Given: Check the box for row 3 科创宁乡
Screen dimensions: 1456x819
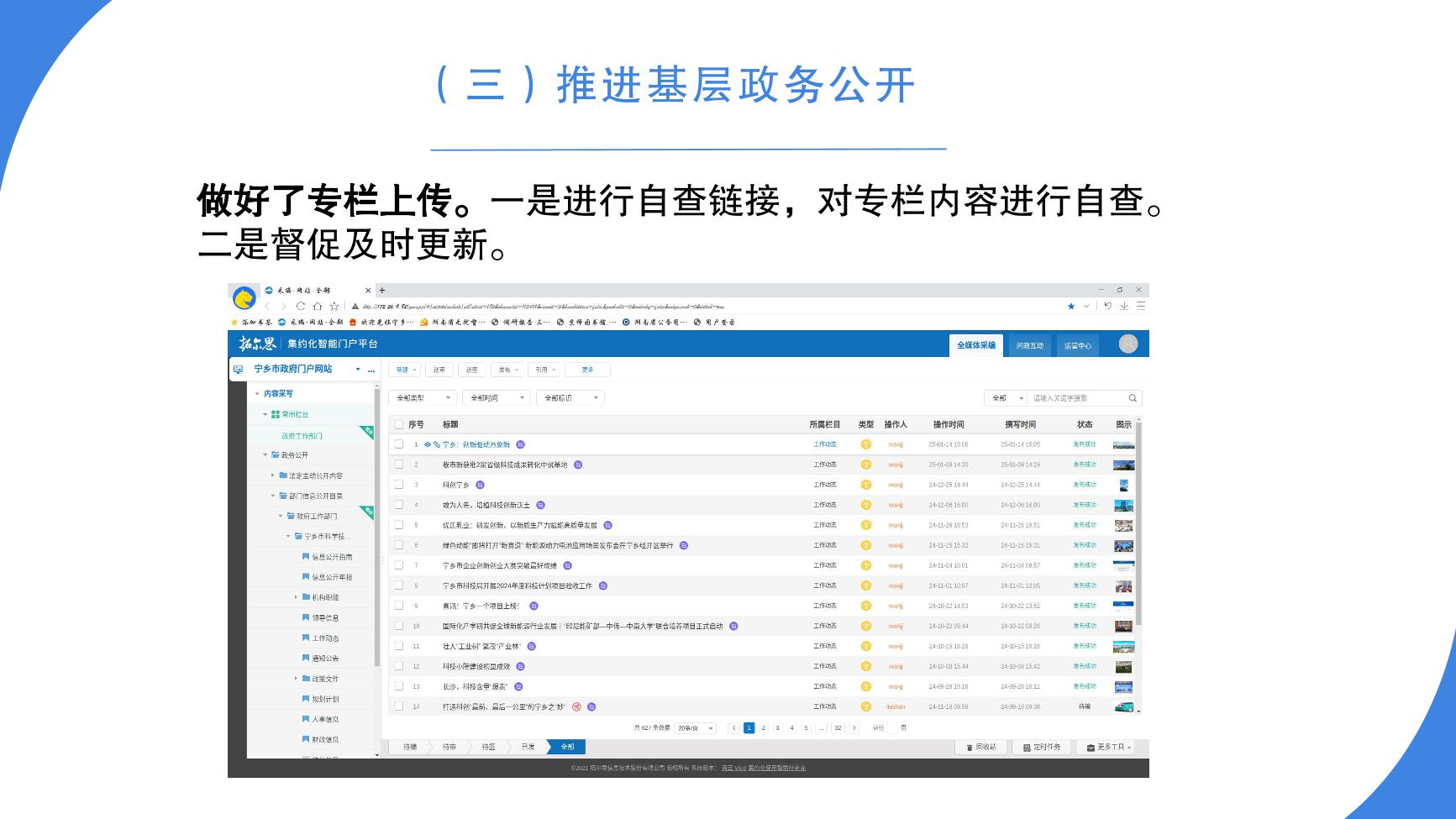Looking at the screenshot, I should click(399, 485).
